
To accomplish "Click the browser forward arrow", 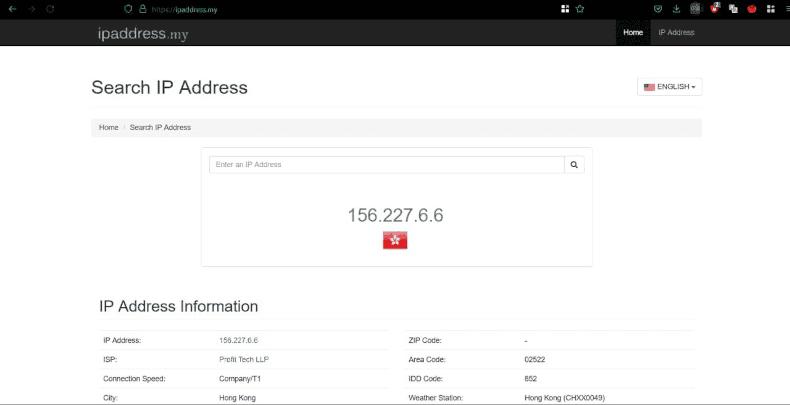I will coord(32,9).
